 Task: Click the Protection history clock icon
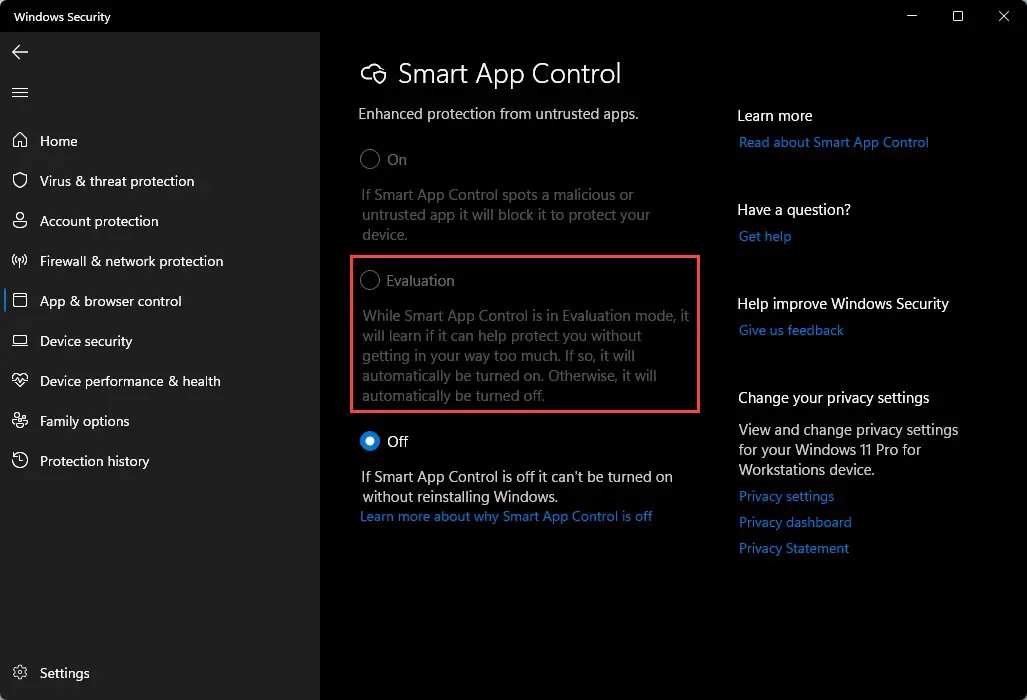20,460
